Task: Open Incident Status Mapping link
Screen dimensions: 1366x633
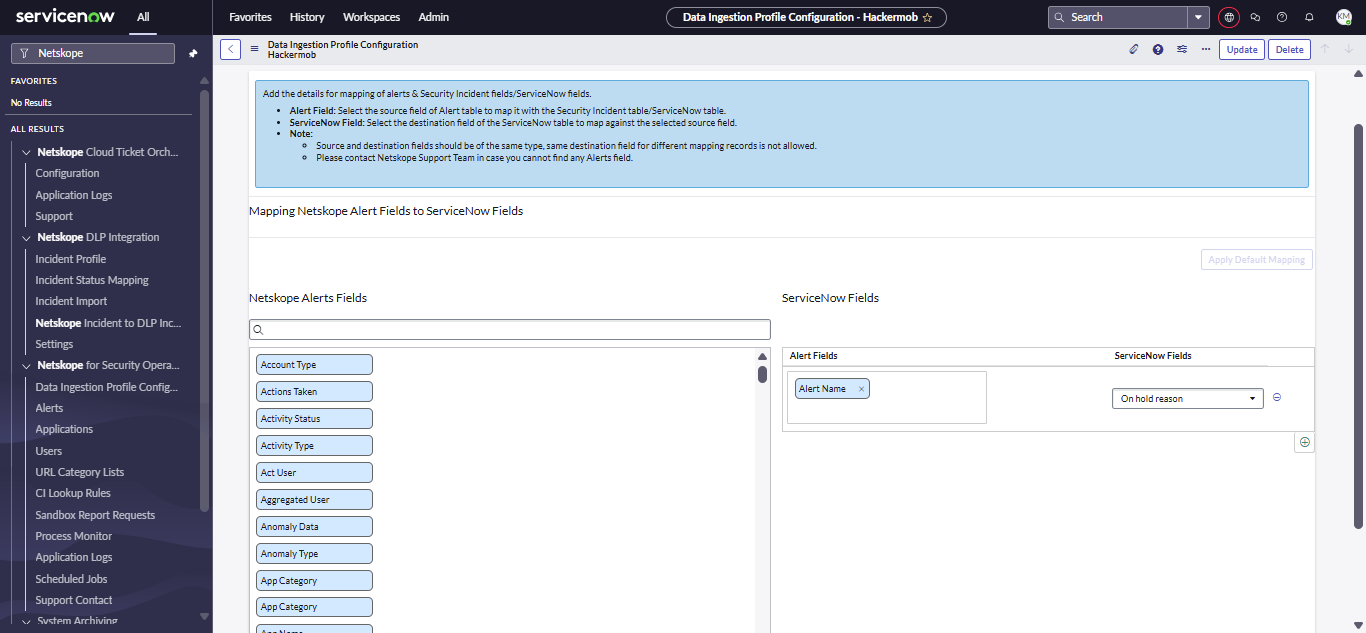Action: click(92, 280)
